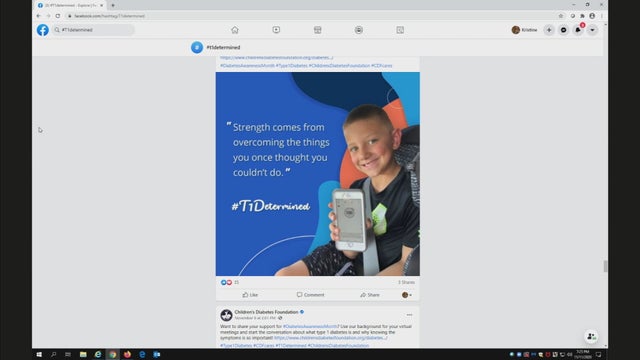Close the #T1determined browser tab
This screenshot has width=640, height=360.
[102, 5]
